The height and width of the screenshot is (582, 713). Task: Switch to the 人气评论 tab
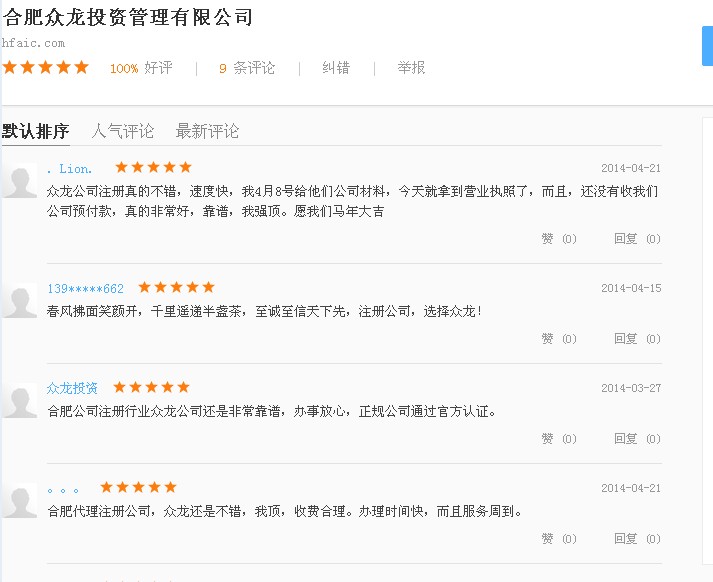[x=123, y=131]
